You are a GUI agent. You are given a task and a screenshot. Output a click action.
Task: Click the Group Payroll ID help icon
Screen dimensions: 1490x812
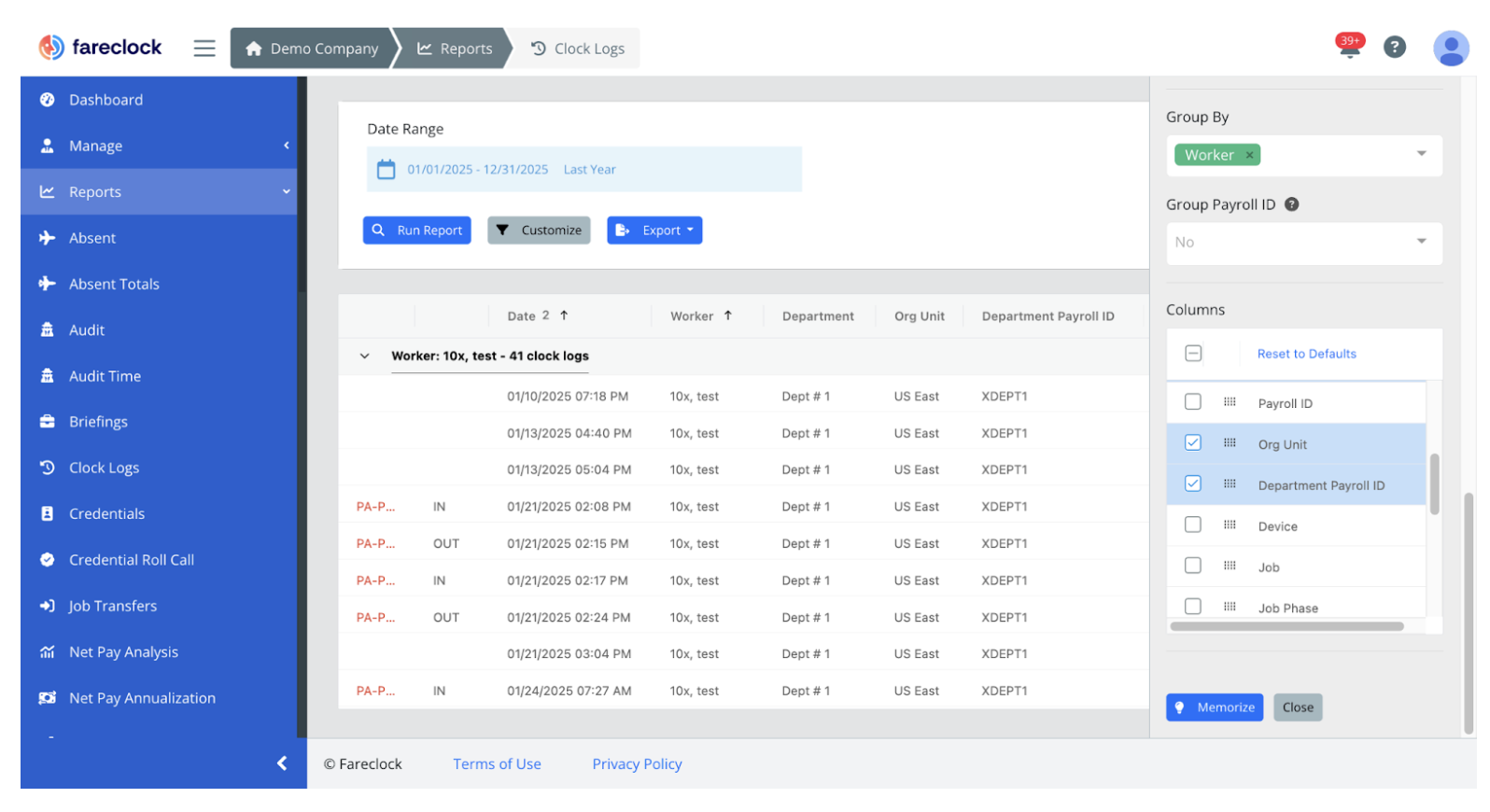pos(1292,204)
